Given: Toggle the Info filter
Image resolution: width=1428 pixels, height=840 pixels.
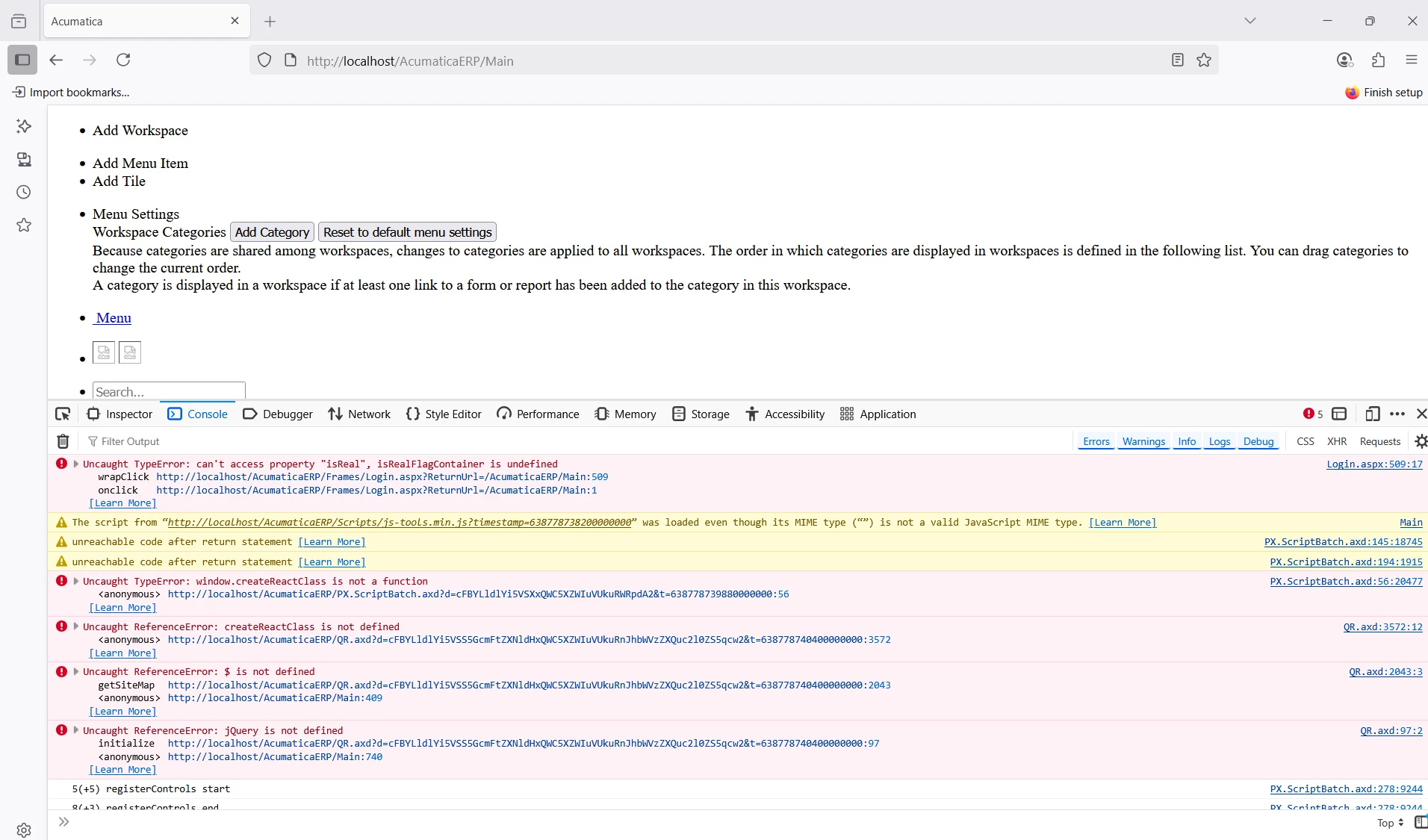Looking at the screenshot, I should pyautogui.click(x=1187, y=441).
